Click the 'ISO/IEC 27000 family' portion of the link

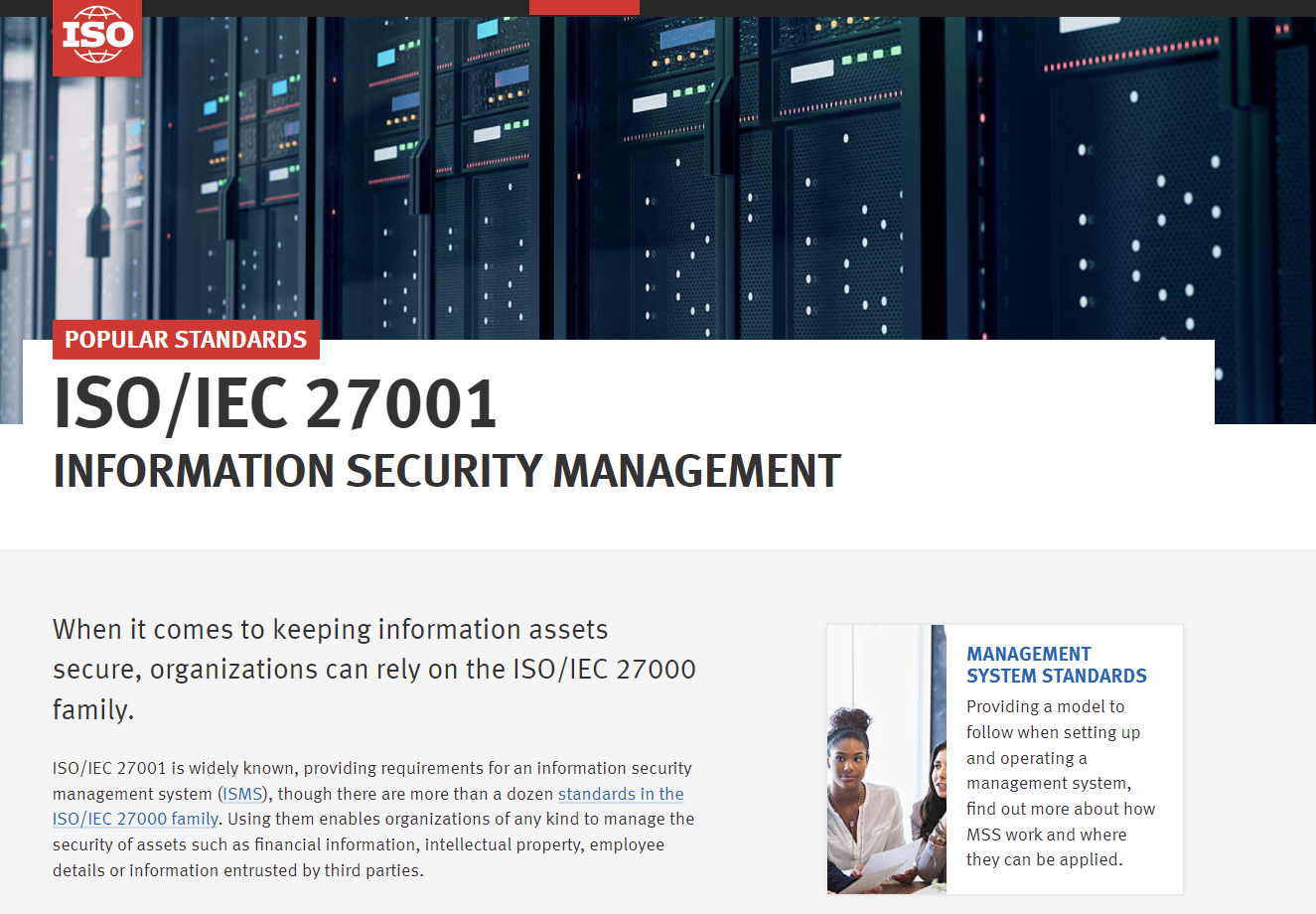click(x=135, y=819)
